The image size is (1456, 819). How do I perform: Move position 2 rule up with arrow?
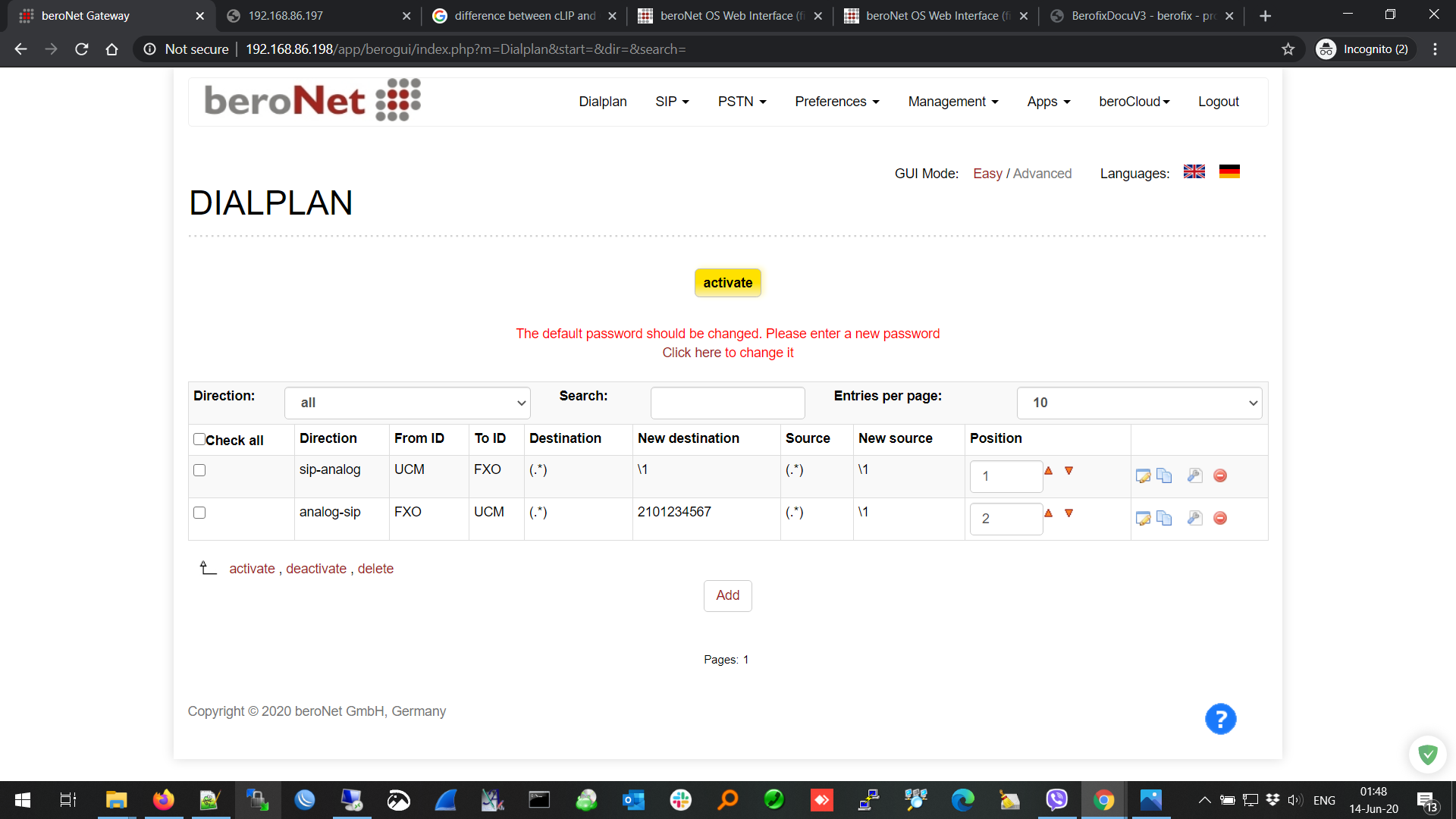click(1048, 513)
